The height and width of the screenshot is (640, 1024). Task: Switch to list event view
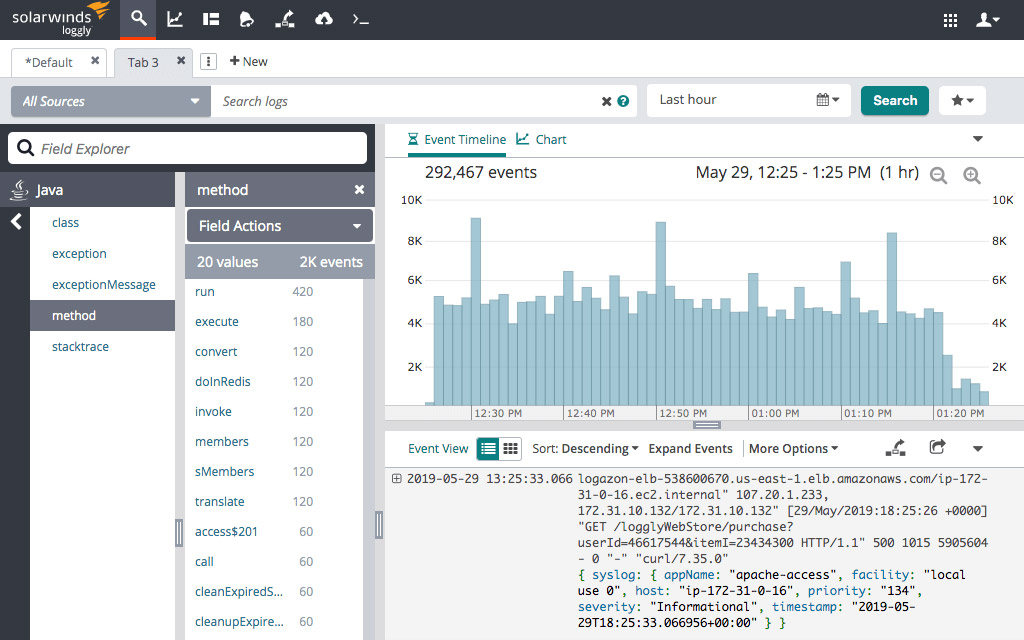488,449
